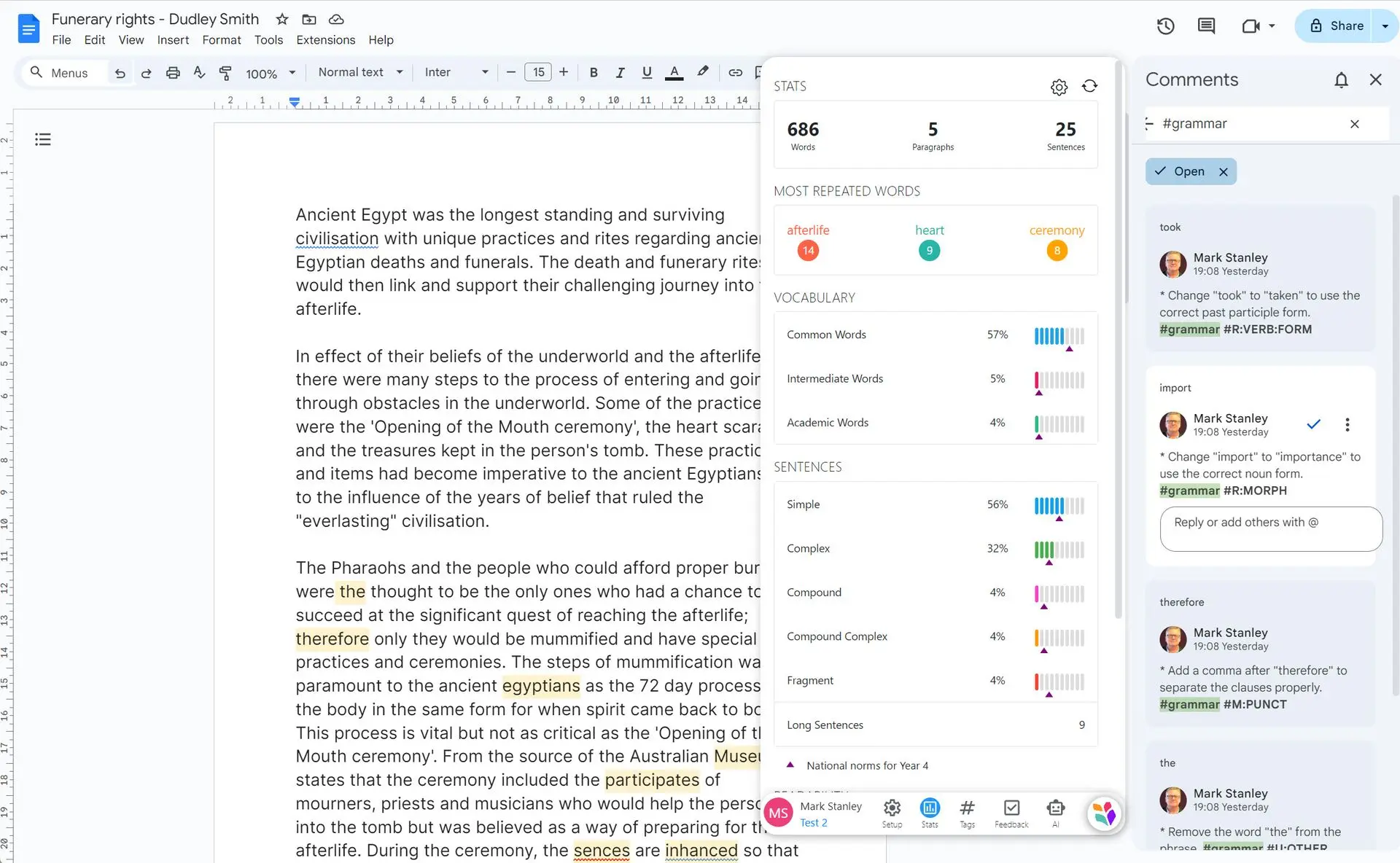Open the Format menu
The height and width of the screenshot is (863, 1400).
221,40
